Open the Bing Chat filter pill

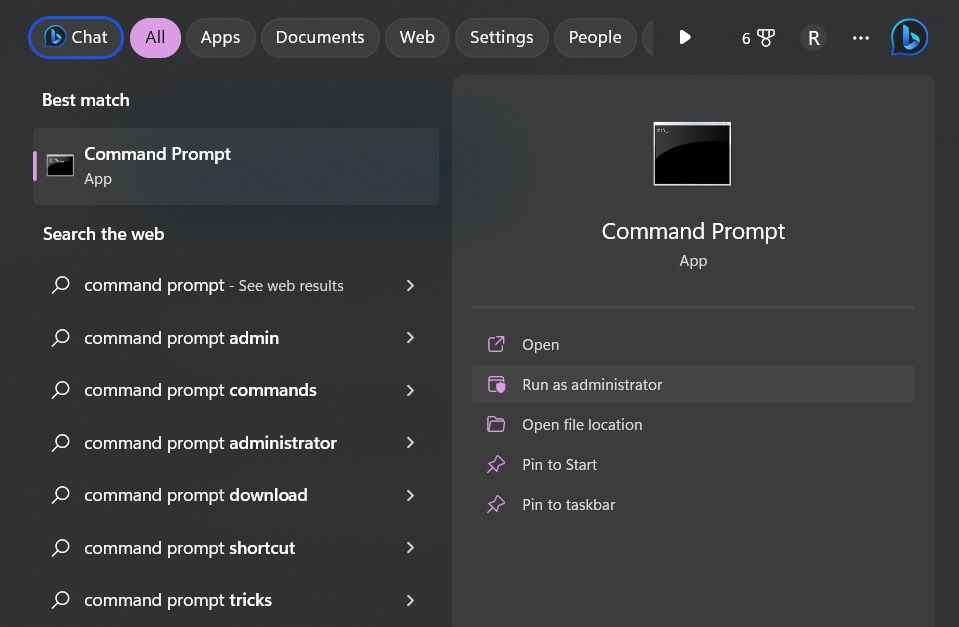tap(76, 37)
